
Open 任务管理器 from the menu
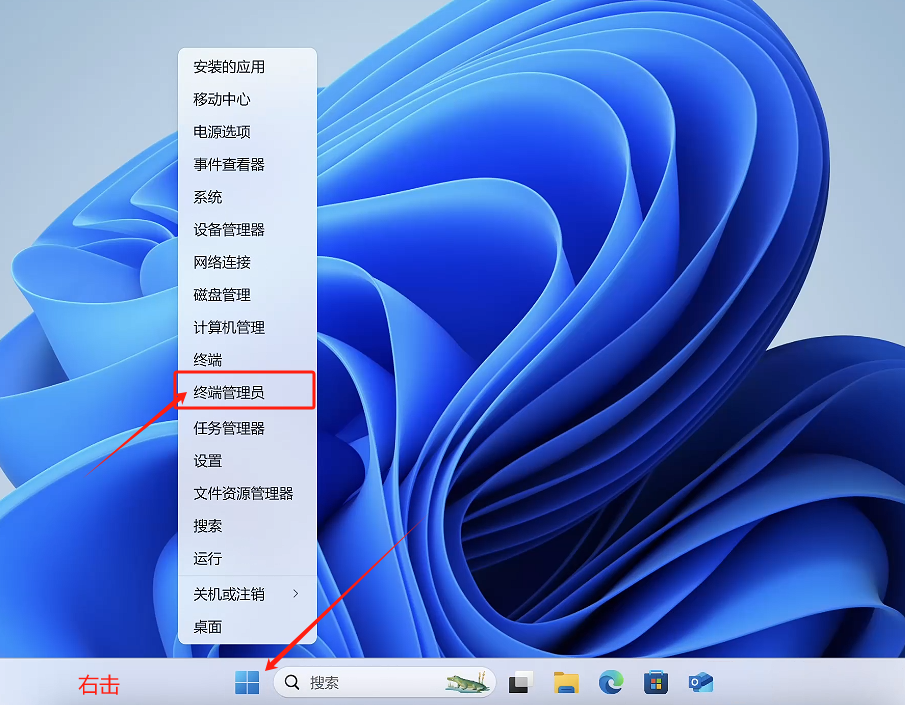[229, 428]
